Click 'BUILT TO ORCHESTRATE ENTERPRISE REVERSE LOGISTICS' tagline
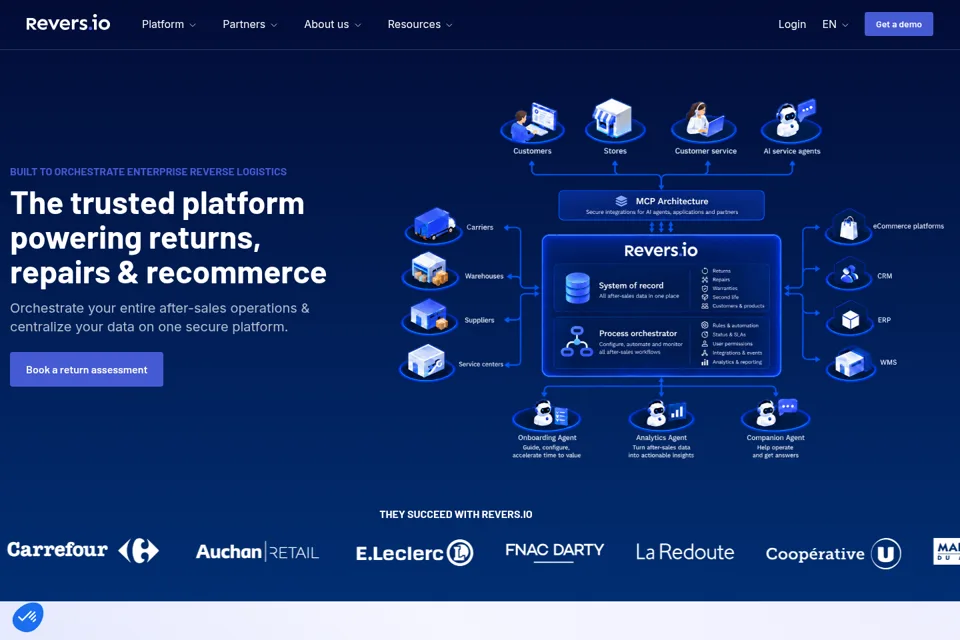Viewport: 960px width, 640px height. coord(148,171)
